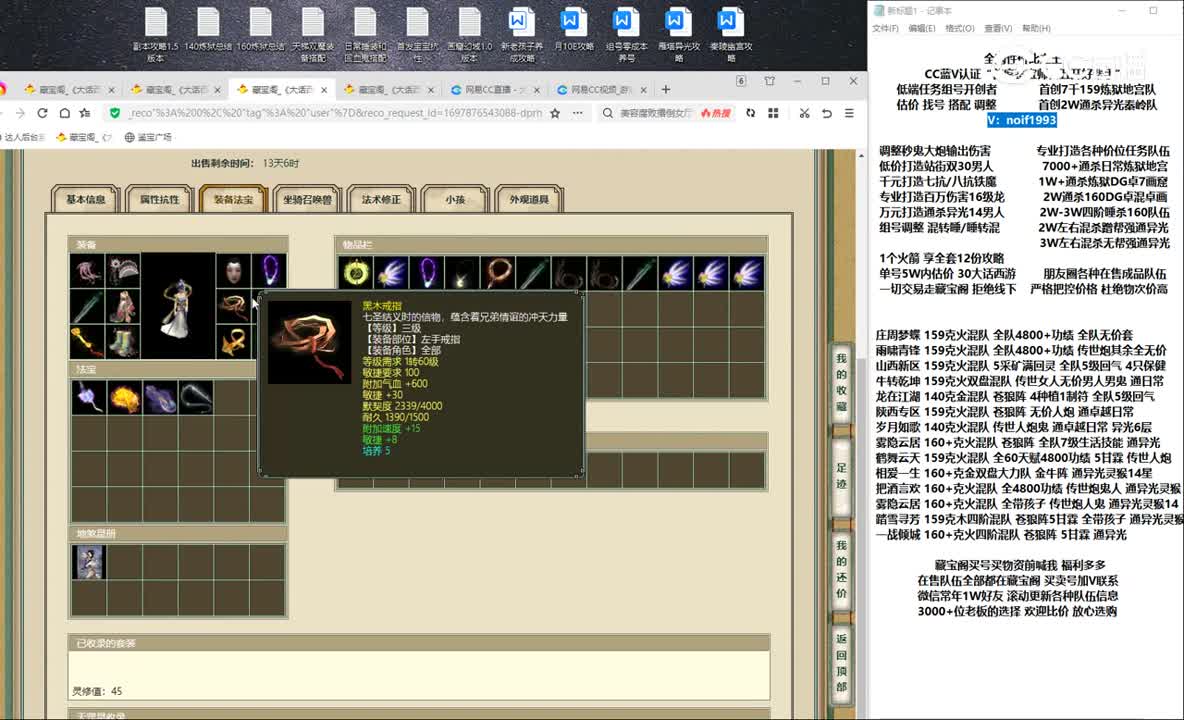Click the pink robe clothing equipment slot
The image size is (1184, 720).
(122, 306)
